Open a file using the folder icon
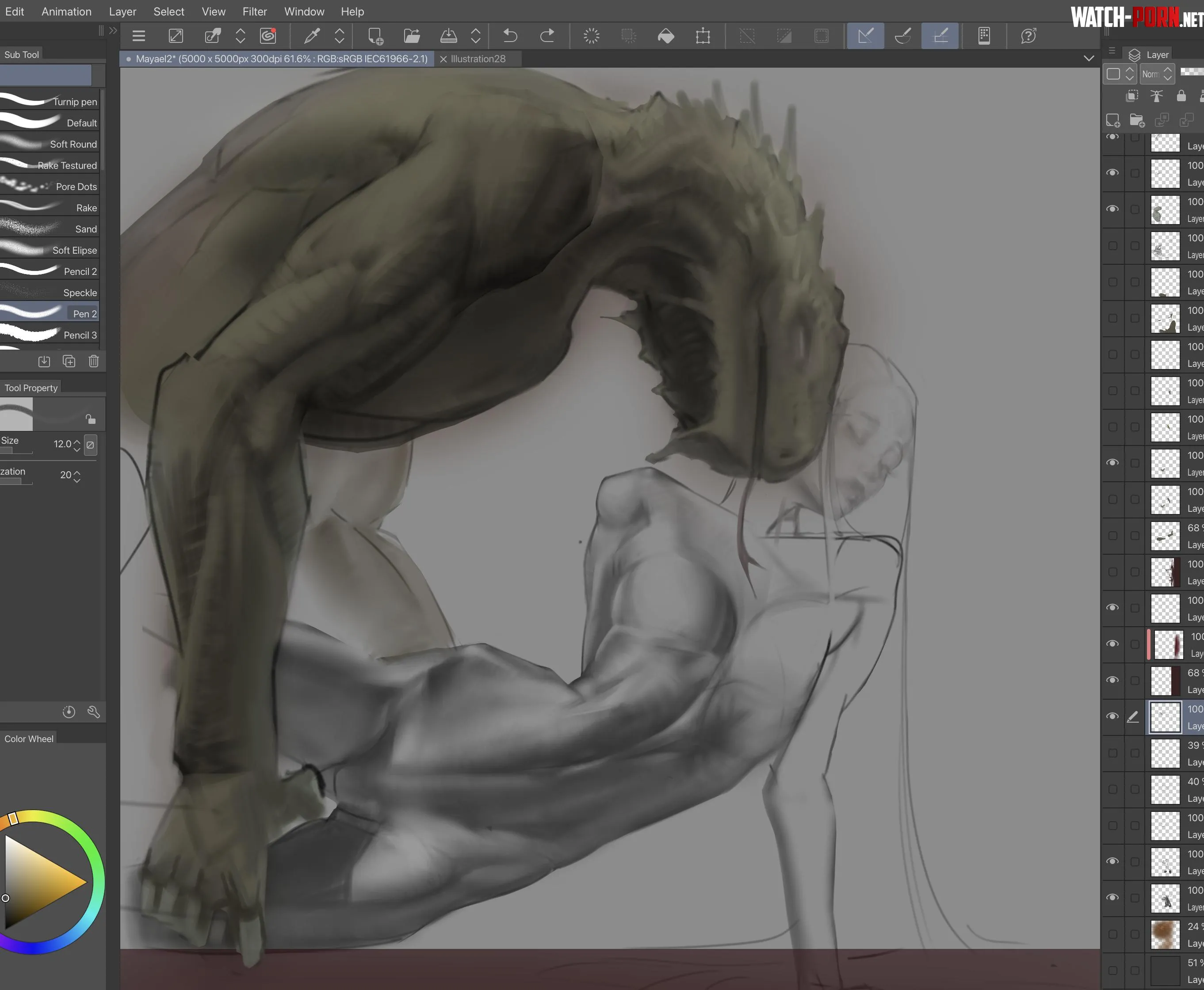1204x990 pixels. point(412,35)
